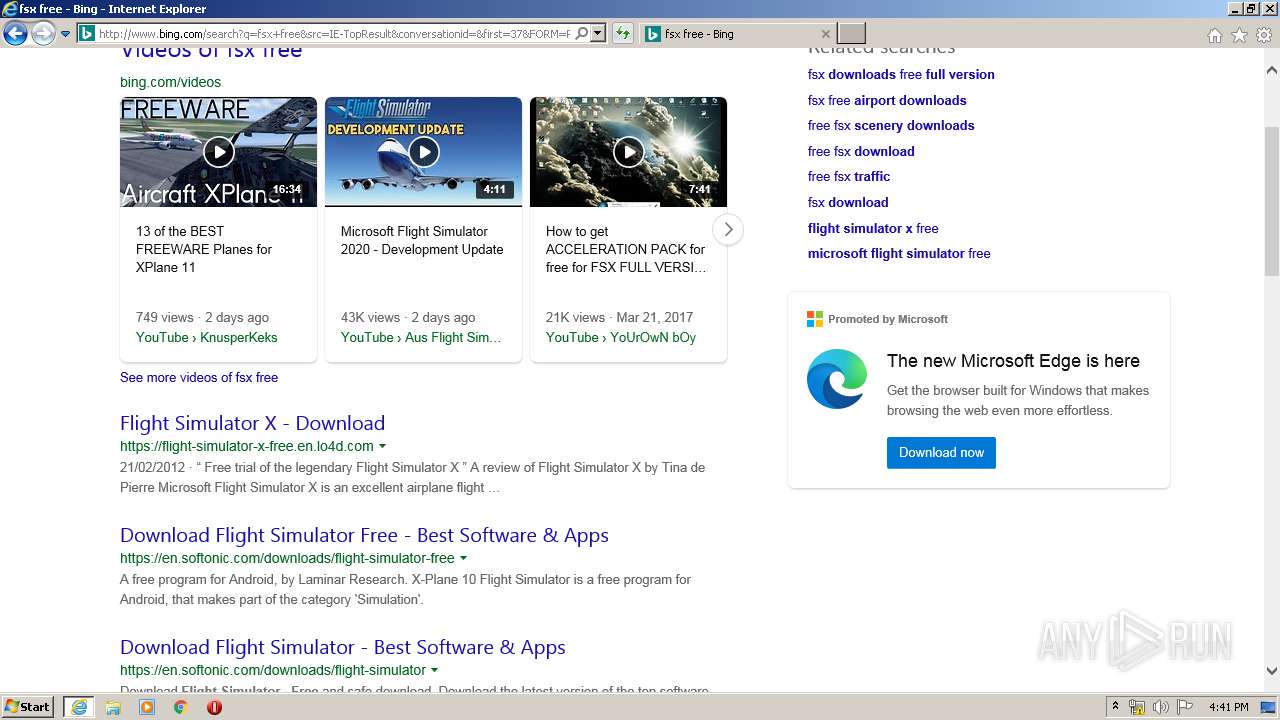Show next videos with carousel arrow

(728, 229)
